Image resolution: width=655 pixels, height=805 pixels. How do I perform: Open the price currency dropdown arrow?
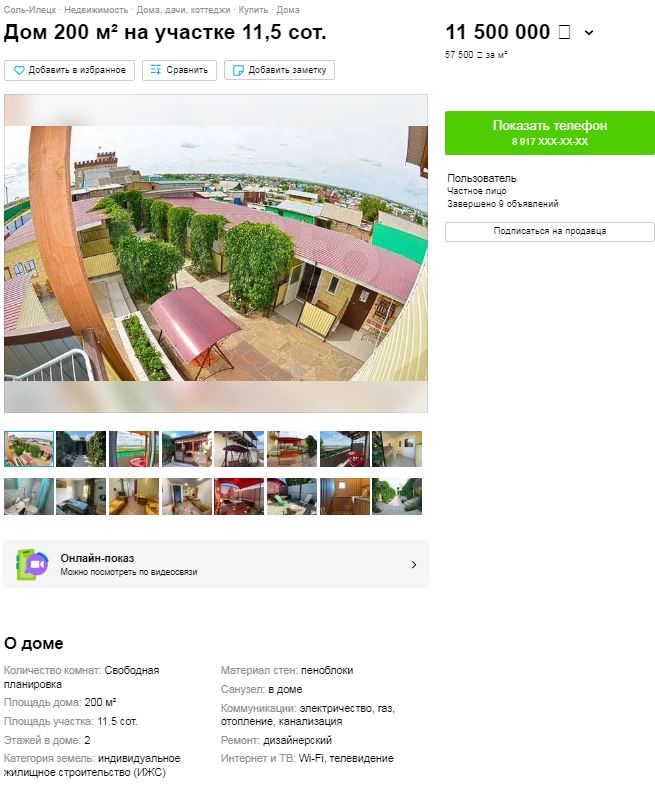pos(589,33)
